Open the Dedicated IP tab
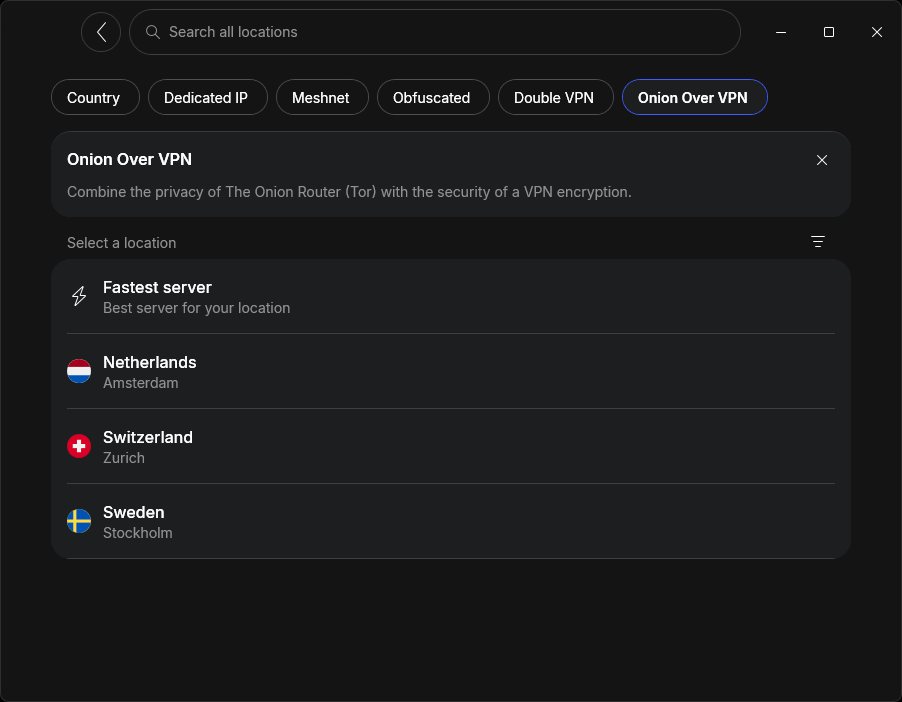This screenshot has height=702, width=902. pyautogui.click(x=208, y=97)
